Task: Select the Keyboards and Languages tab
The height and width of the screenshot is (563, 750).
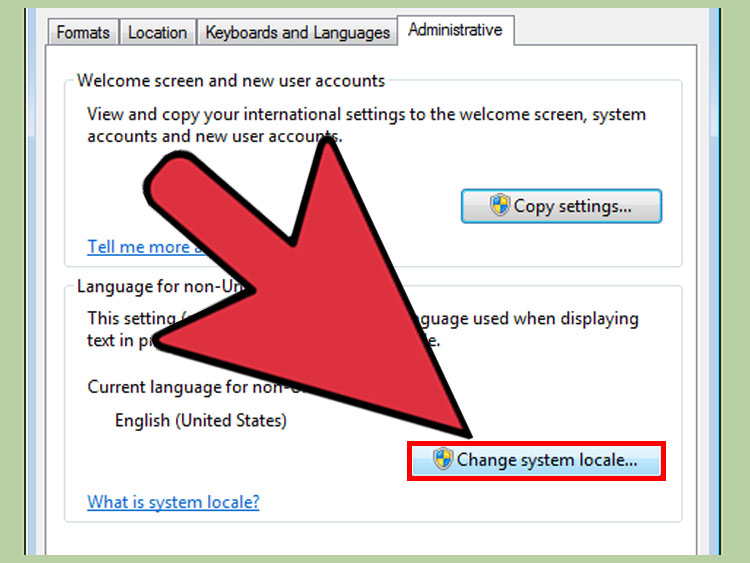Action: (x=297, y=33)
